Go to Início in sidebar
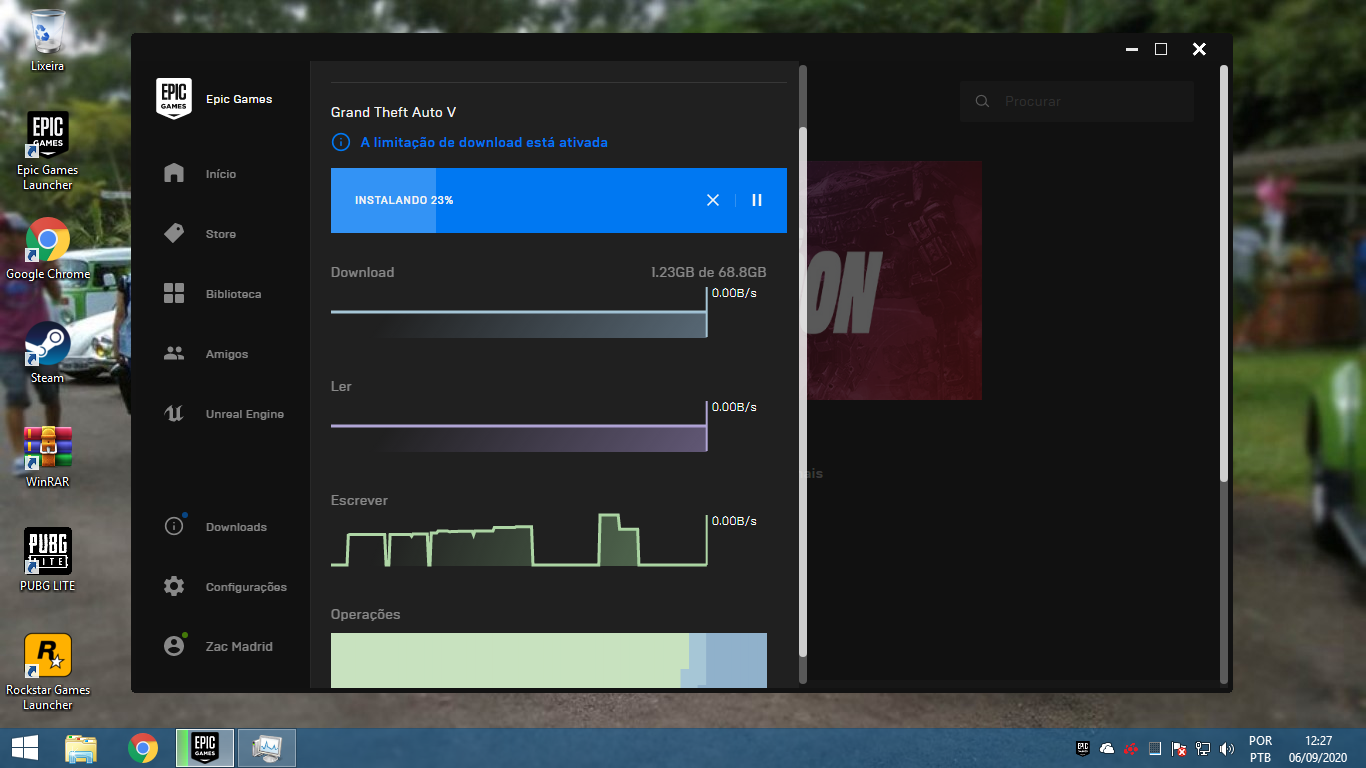1366x768 pixels. pos(221,174)
